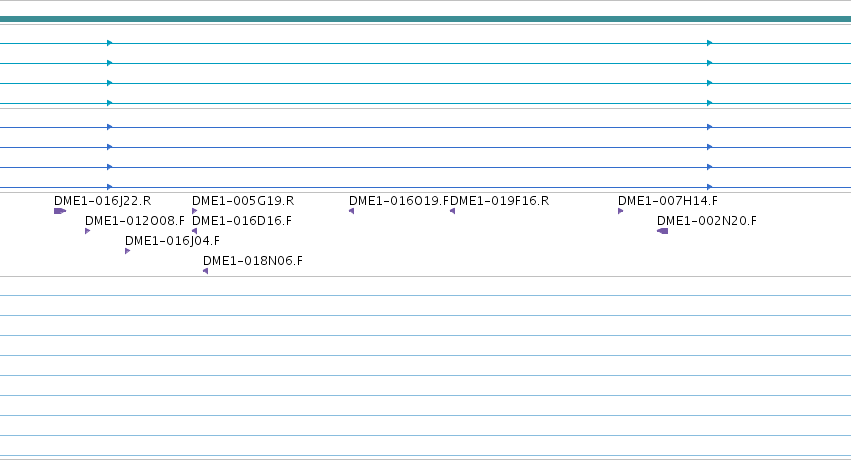
Task: Select the arrow glyph below DME1-007H14.F
Action: (620, 211)
